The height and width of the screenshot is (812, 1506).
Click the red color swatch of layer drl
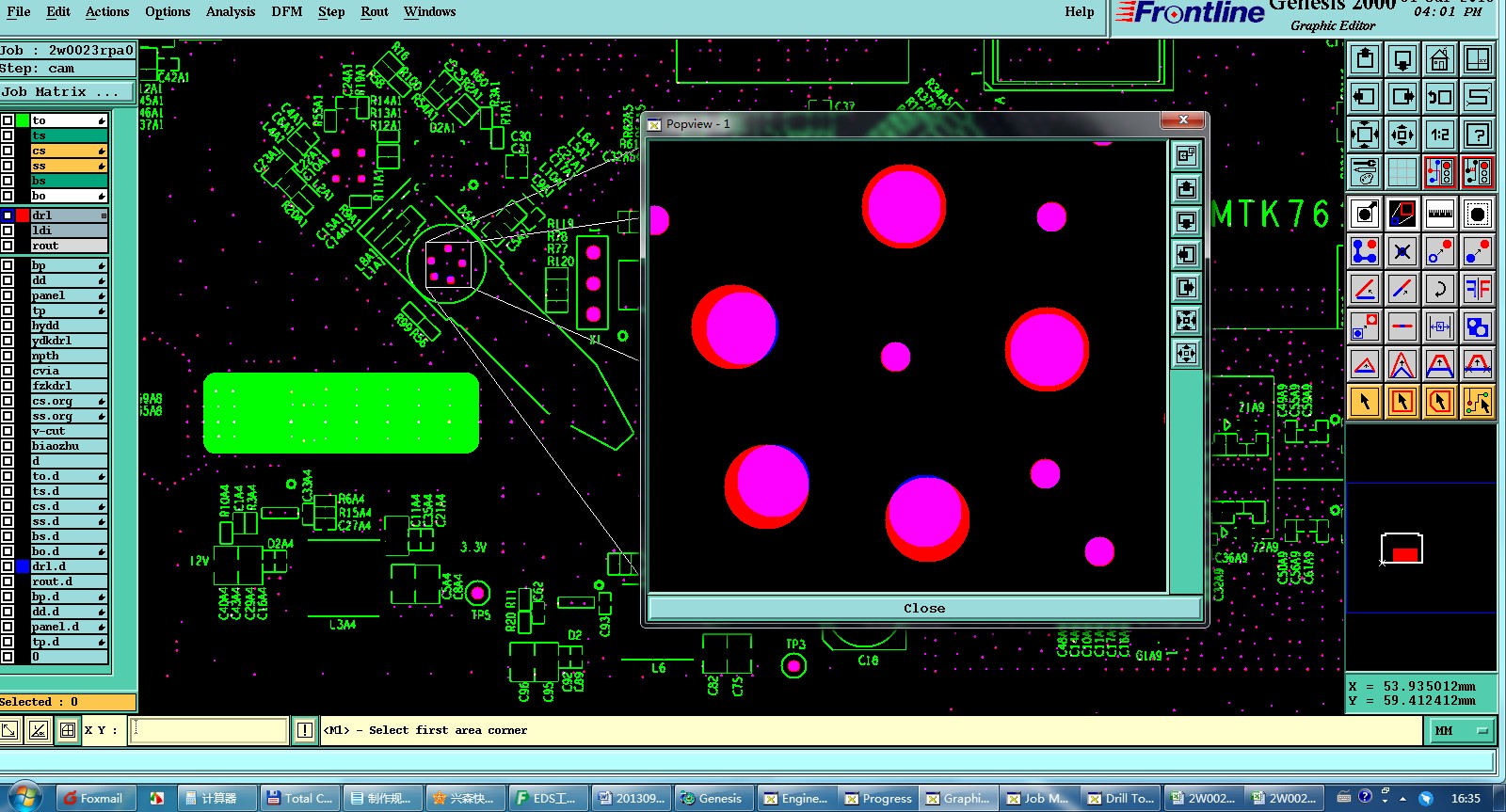tap(23, 215)
